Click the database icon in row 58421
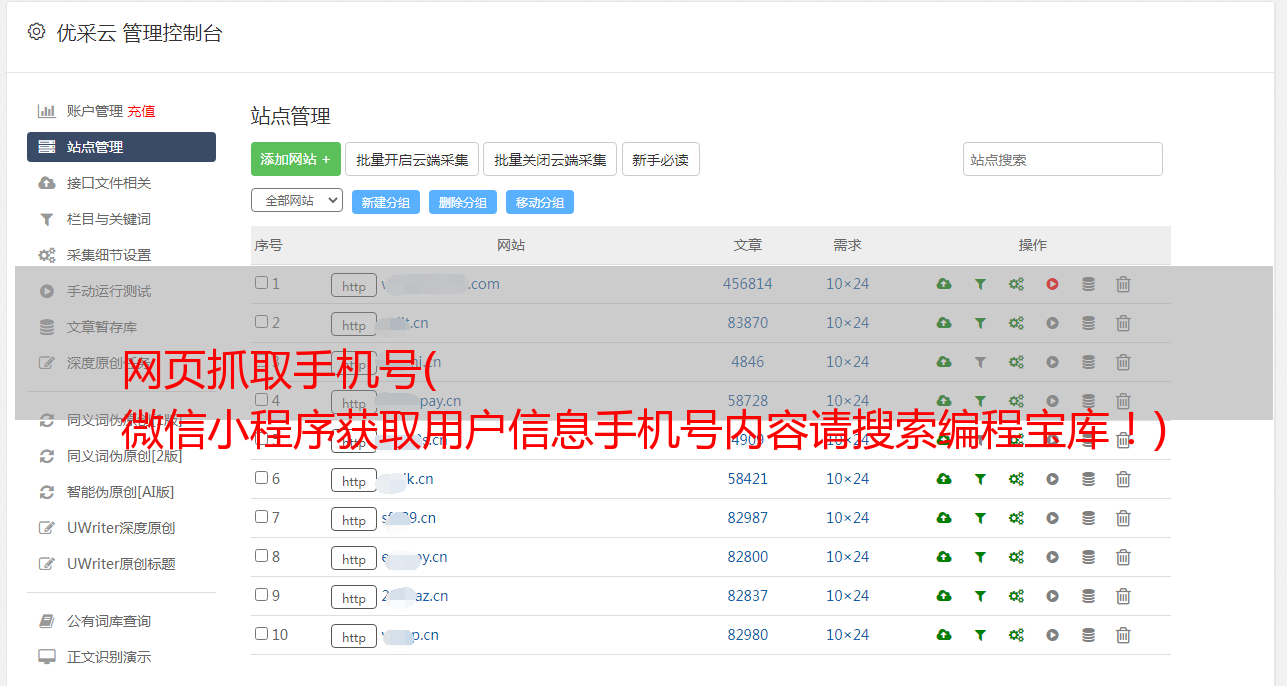Image resolution: width=1287 pixels, height=686 pixels. 1088,479
